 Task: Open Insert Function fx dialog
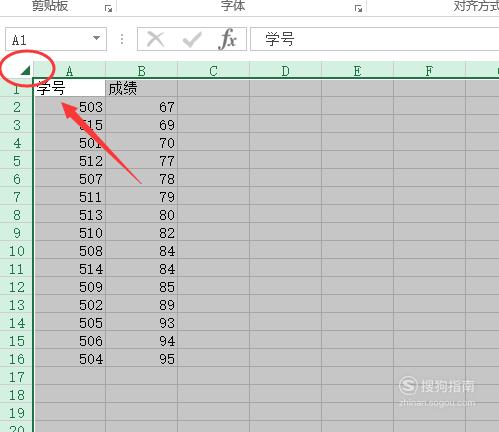(x=228, y=39)
